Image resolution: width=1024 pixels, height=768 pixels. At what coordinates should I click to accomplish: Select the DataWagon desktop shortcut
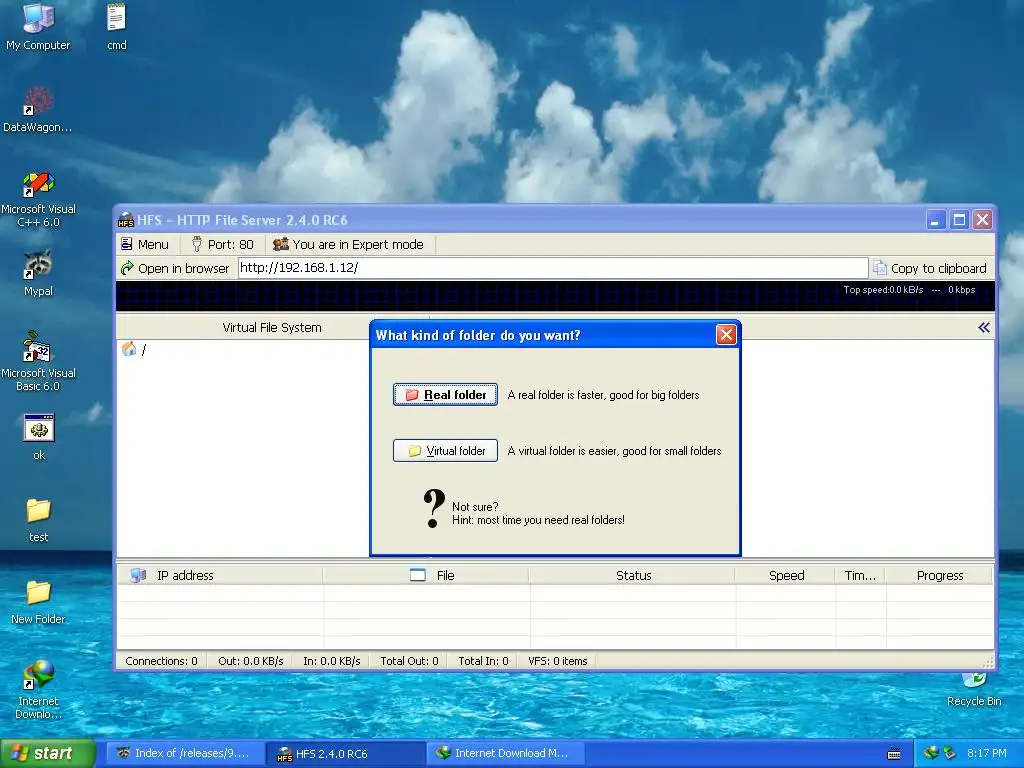point(38,110)
